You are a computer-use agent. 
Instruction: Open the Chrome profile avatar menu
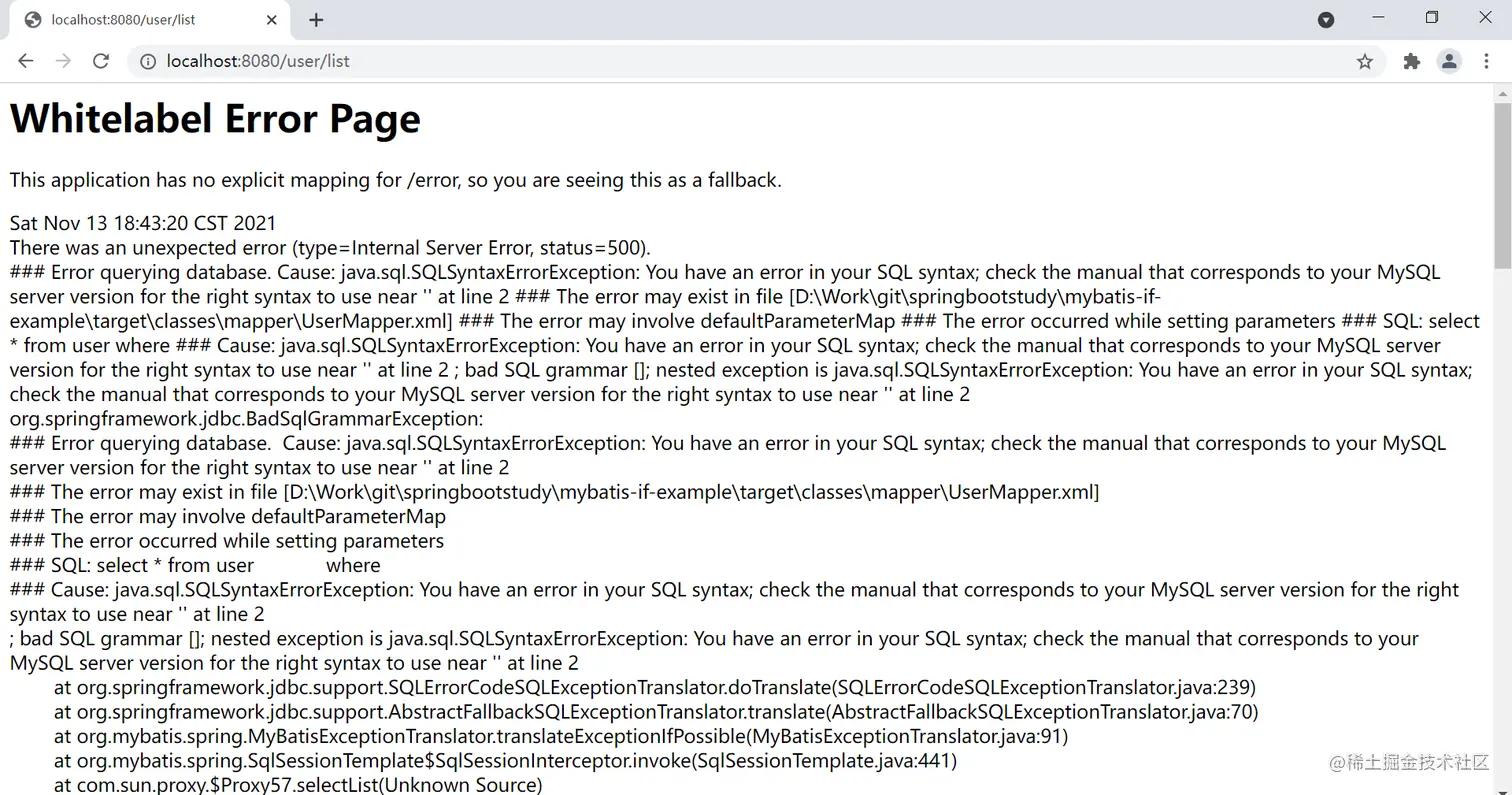pyautogui.click(x=1449, y=61)
